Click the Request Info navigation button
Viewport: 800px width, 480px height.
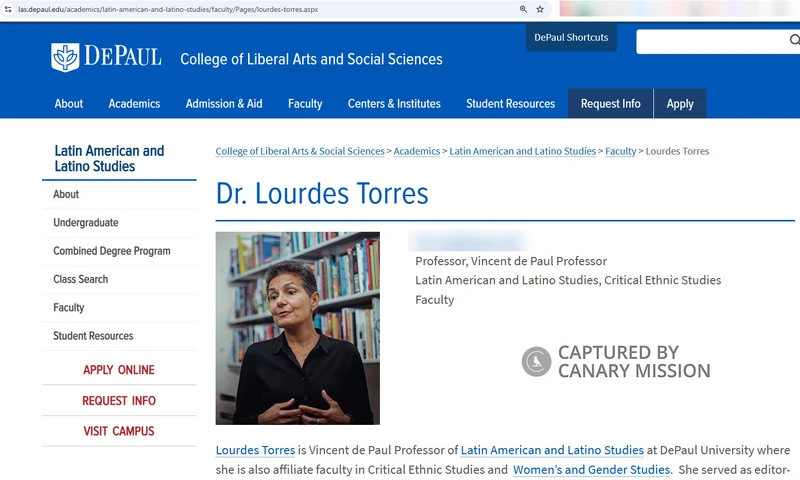click(611, 104)
